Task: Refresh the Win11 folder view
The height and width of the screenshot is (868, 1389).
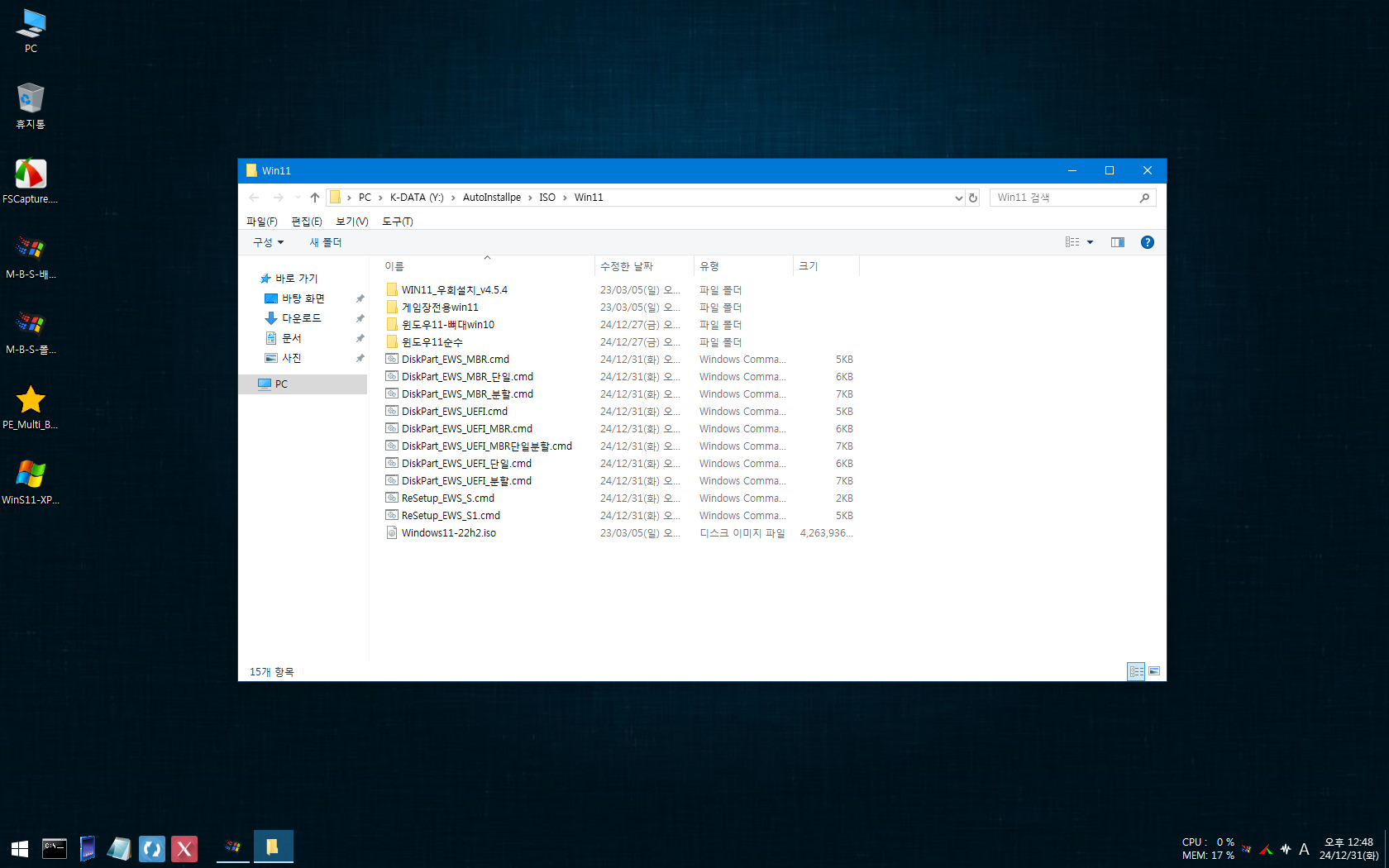Action: pos(973,198)
